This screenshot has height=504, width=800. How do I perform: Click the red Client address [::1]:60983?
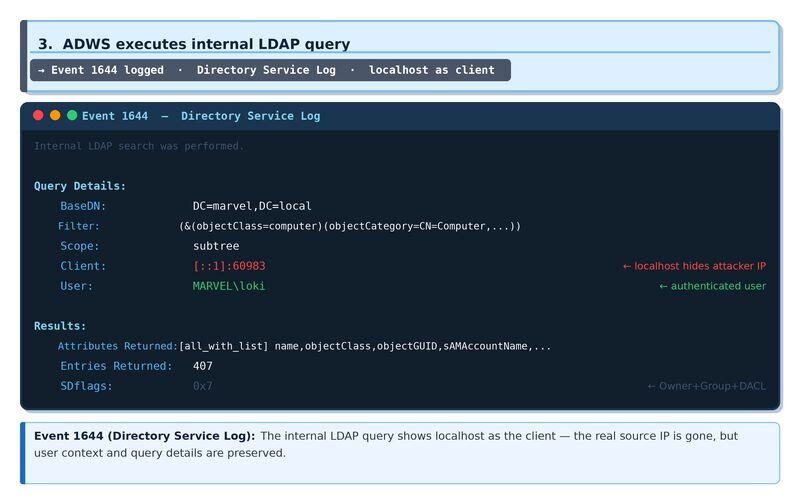pos(229,266)
